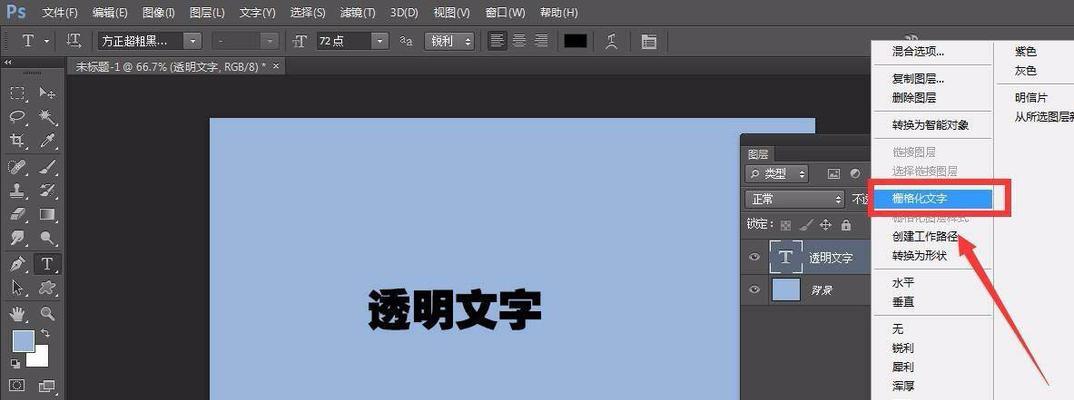
Task: Choose 栅格化文字 from the context menu
Action: coord(932,199)
